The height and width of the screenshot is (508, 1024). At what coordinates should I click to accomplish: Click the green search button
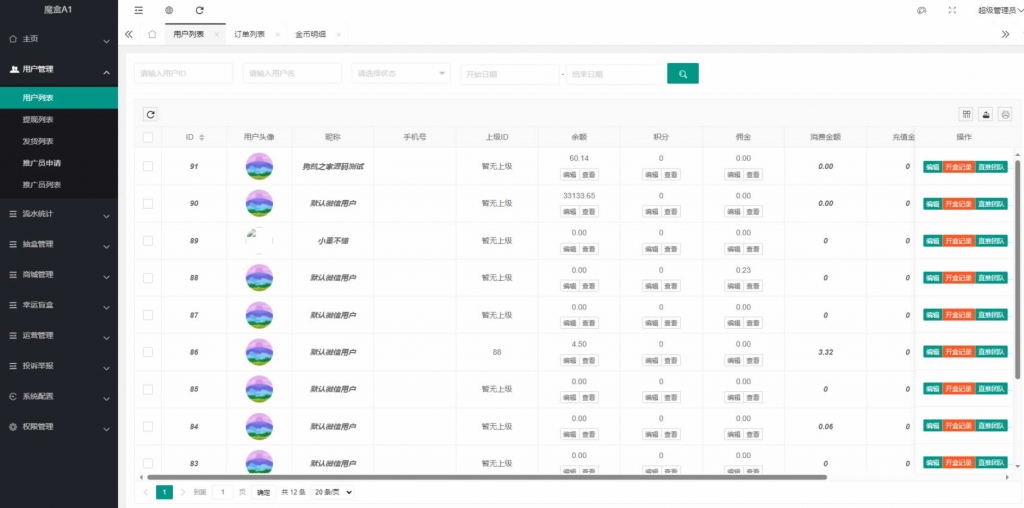click(x=682, y=74)
